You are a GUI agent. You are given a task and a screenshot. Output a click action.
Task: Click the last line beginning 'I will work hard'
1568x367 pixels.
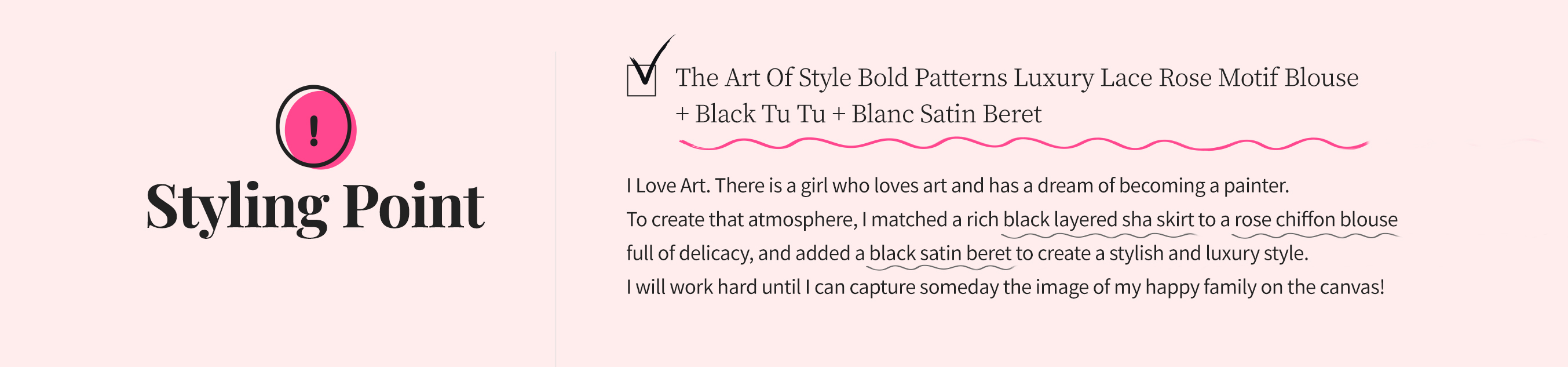pyautogui.click(x=1005, y=287)
